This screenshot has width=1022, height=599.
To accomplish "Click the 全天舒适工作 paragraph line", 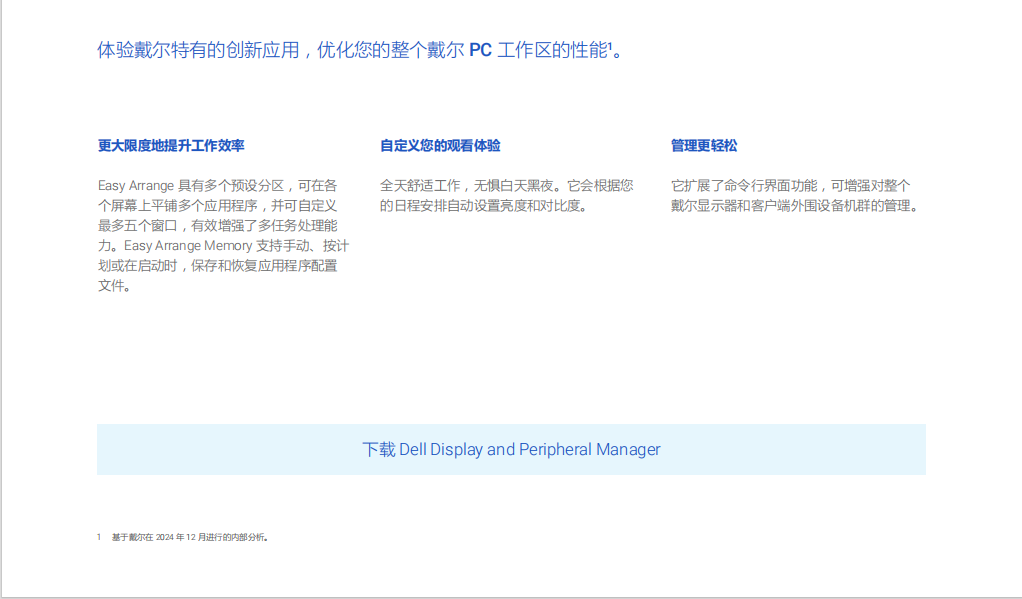I will pos(506,186).
